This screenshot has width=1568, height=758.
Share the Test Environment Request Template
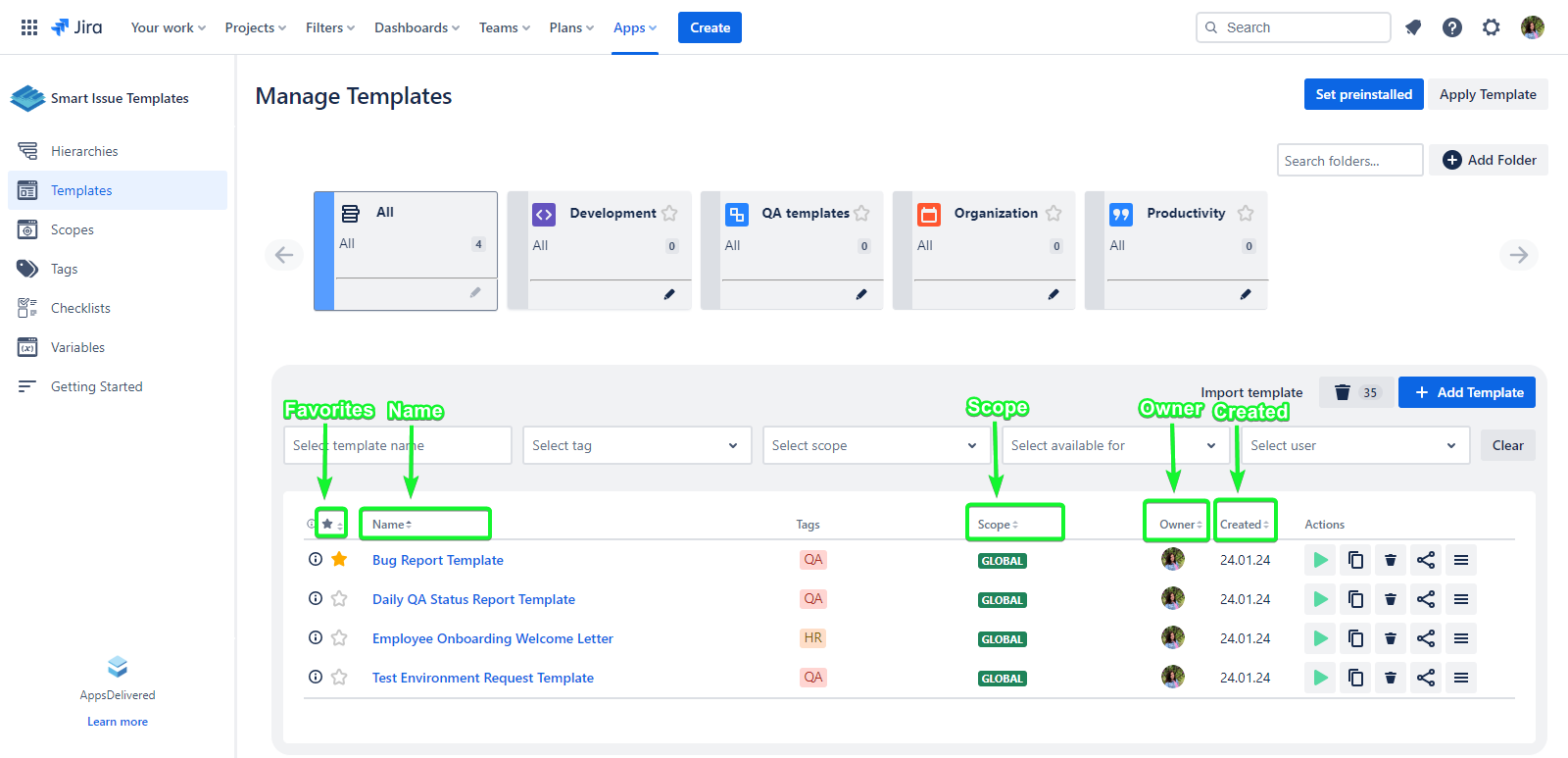click(1426, 678)
